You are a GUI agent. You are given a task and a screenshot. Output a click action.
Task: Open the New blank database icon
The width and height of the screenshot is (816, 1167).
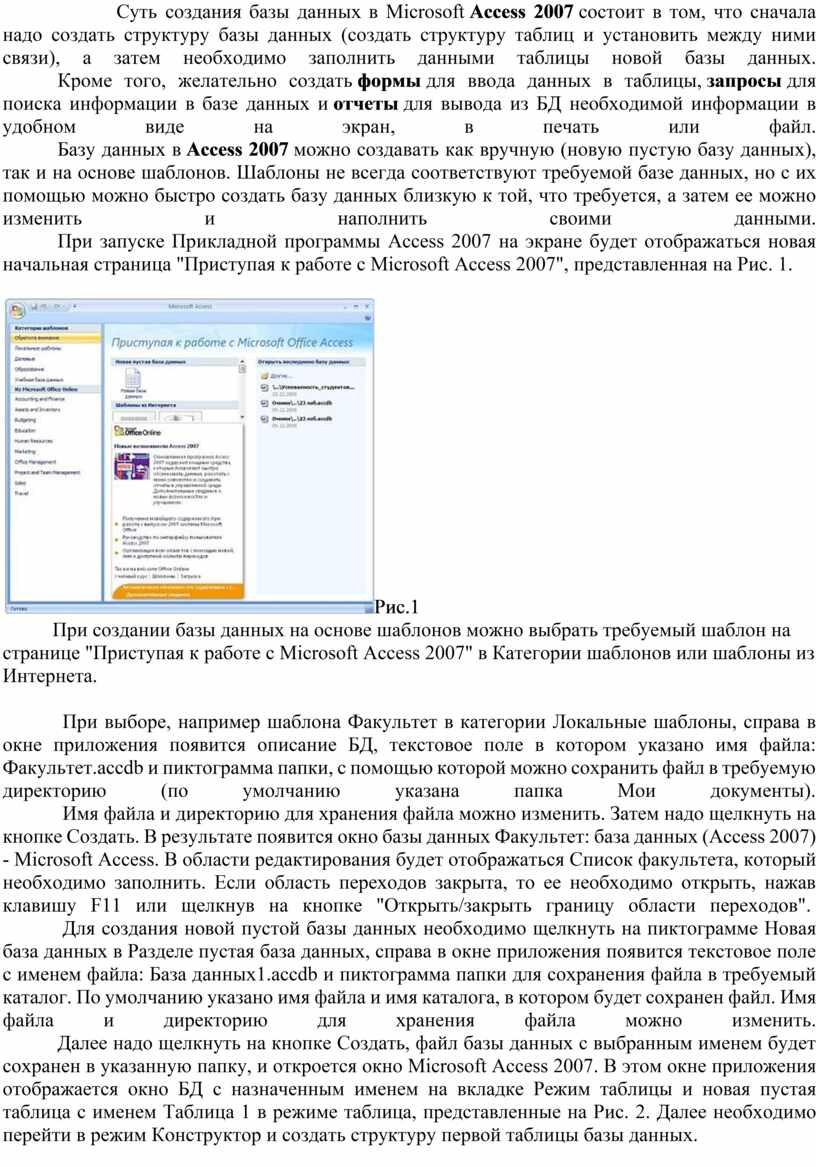133,377
